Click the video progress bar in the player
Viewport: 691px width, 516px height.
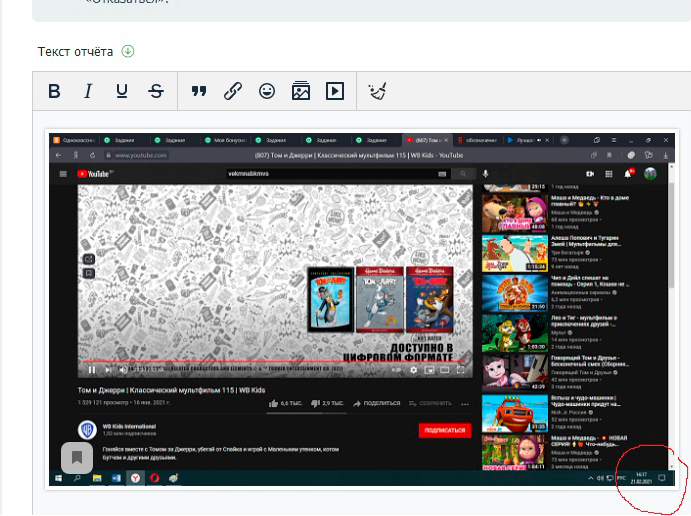275,362
